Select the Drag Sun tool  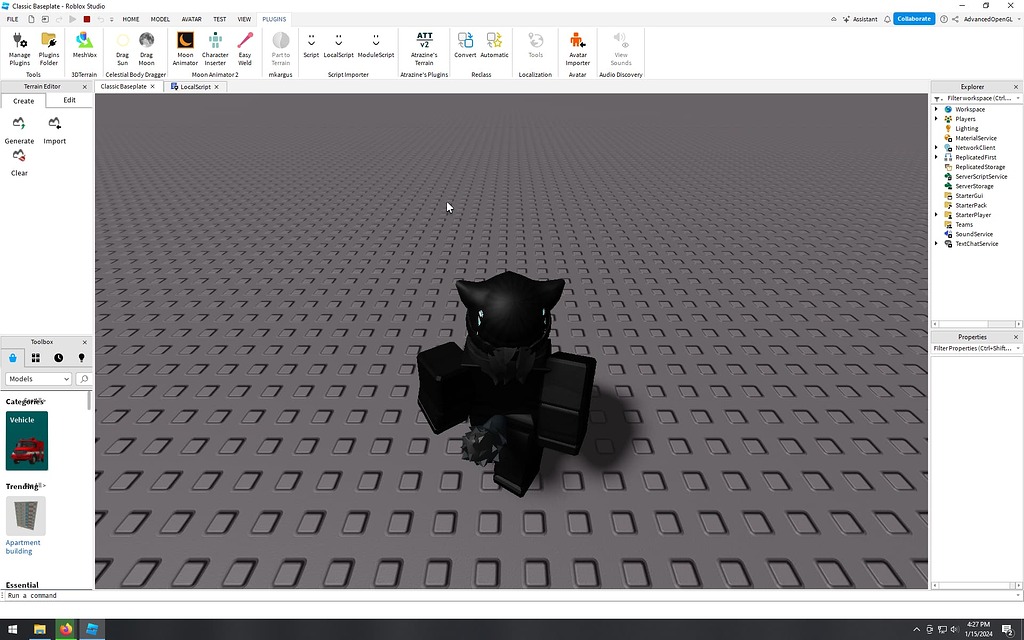(122, 45)
